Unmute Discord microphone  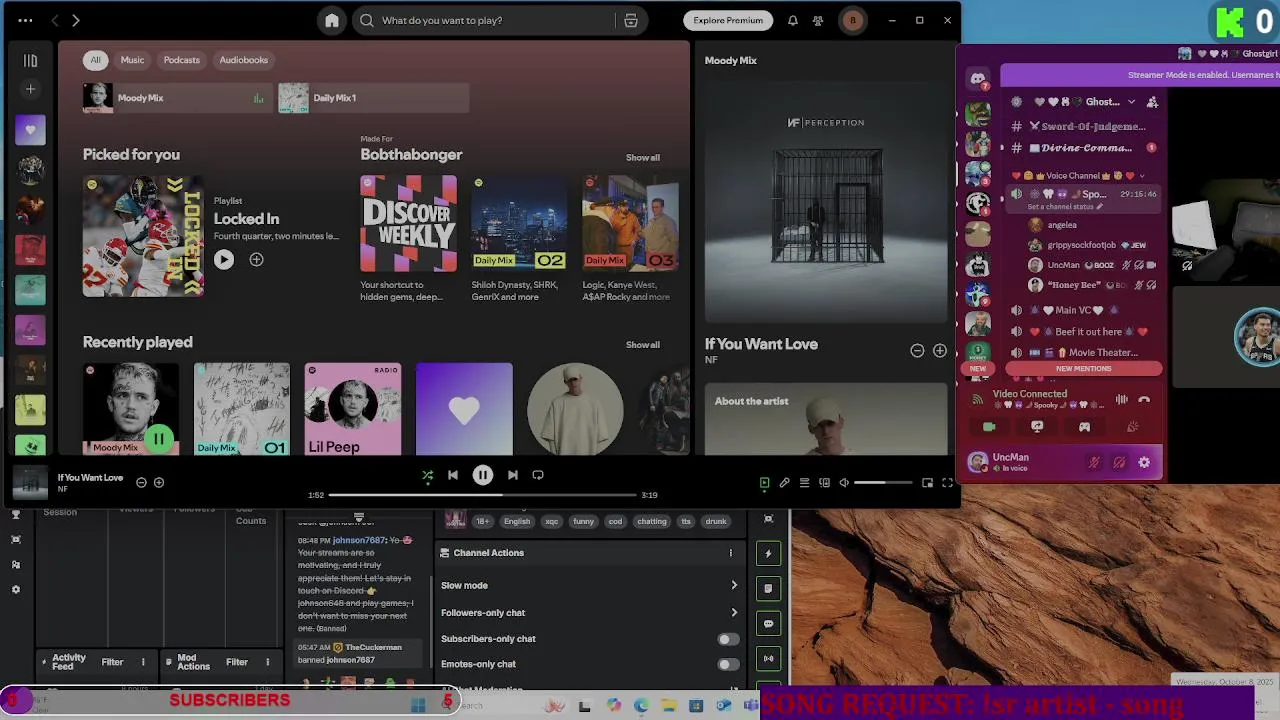[1094, 463]
